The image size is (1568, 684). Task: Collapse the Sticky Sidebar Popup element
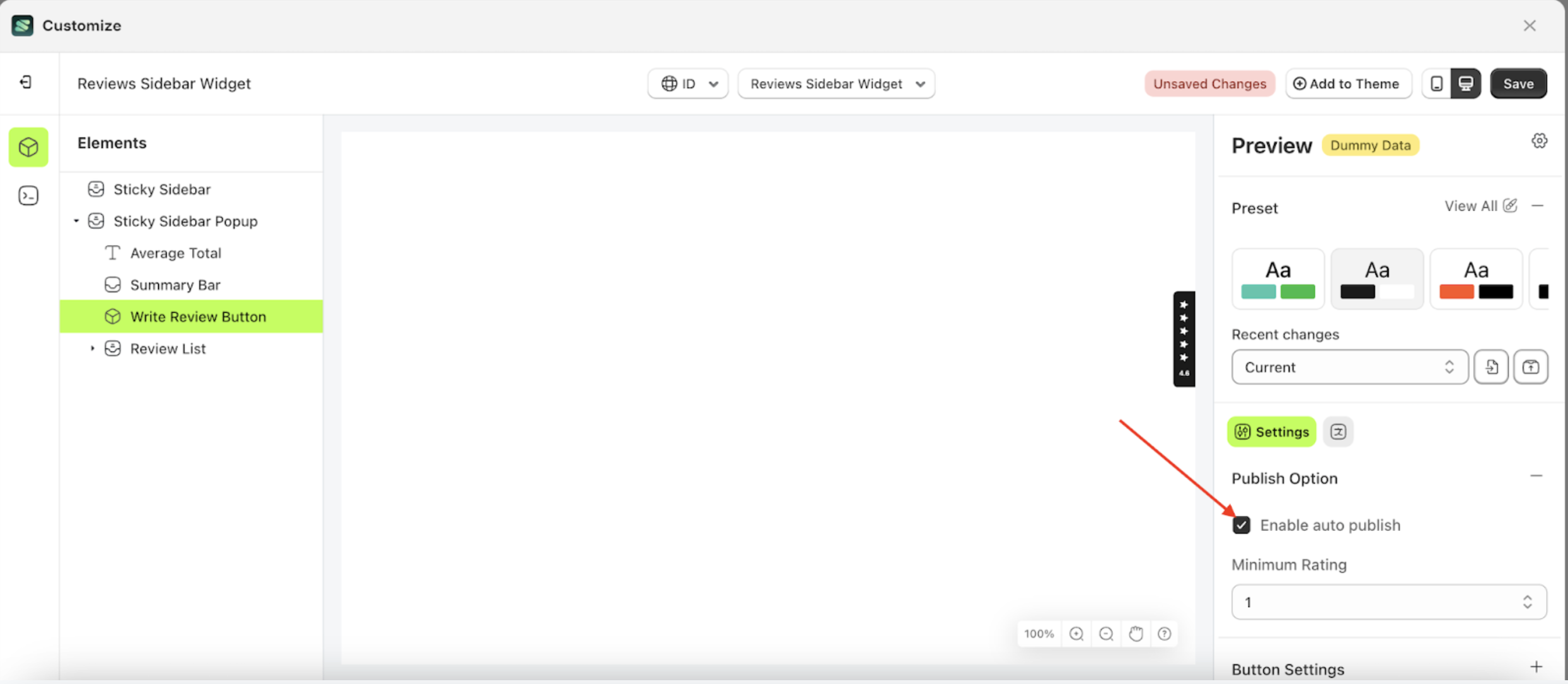[76, 220]
